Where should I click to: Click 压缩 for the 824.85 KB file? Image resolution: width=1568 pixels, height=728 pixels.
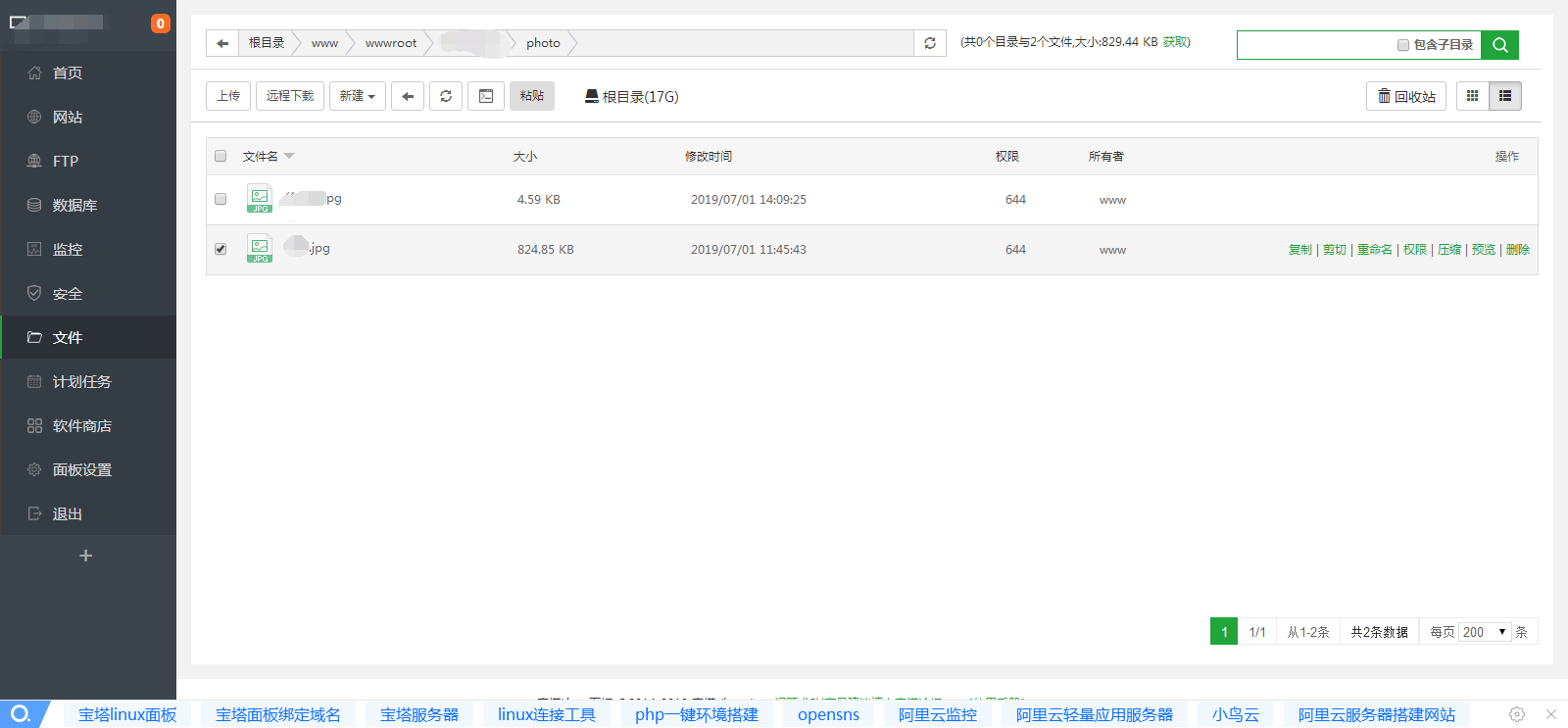(1449, 250)
